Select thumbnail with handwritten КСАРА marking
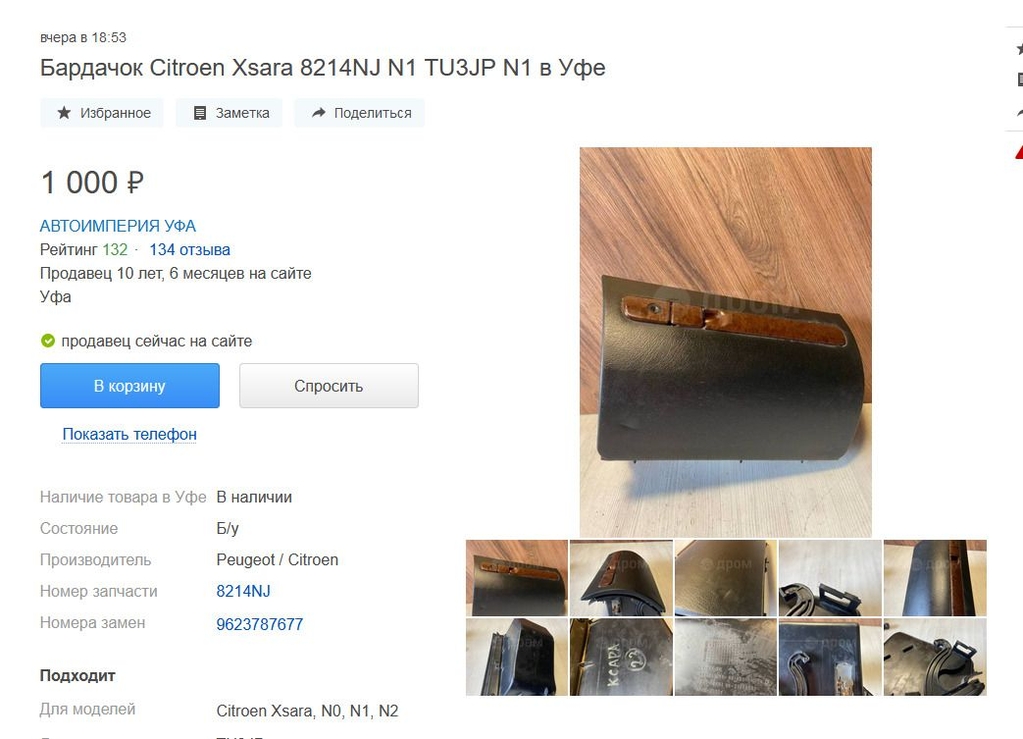 click(621, 657)
